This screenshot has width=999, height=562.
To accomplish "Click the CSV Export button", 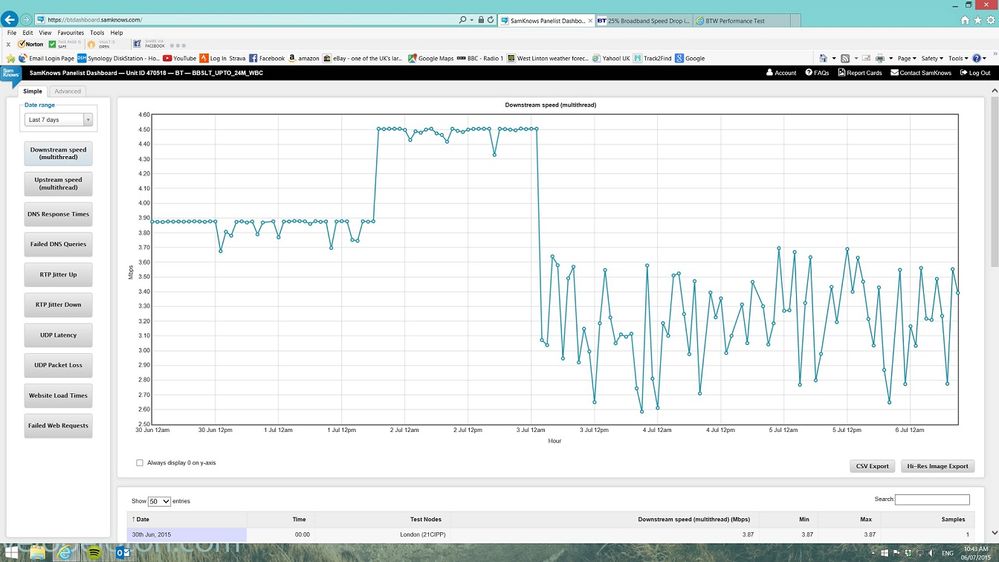I will (872, 466).
